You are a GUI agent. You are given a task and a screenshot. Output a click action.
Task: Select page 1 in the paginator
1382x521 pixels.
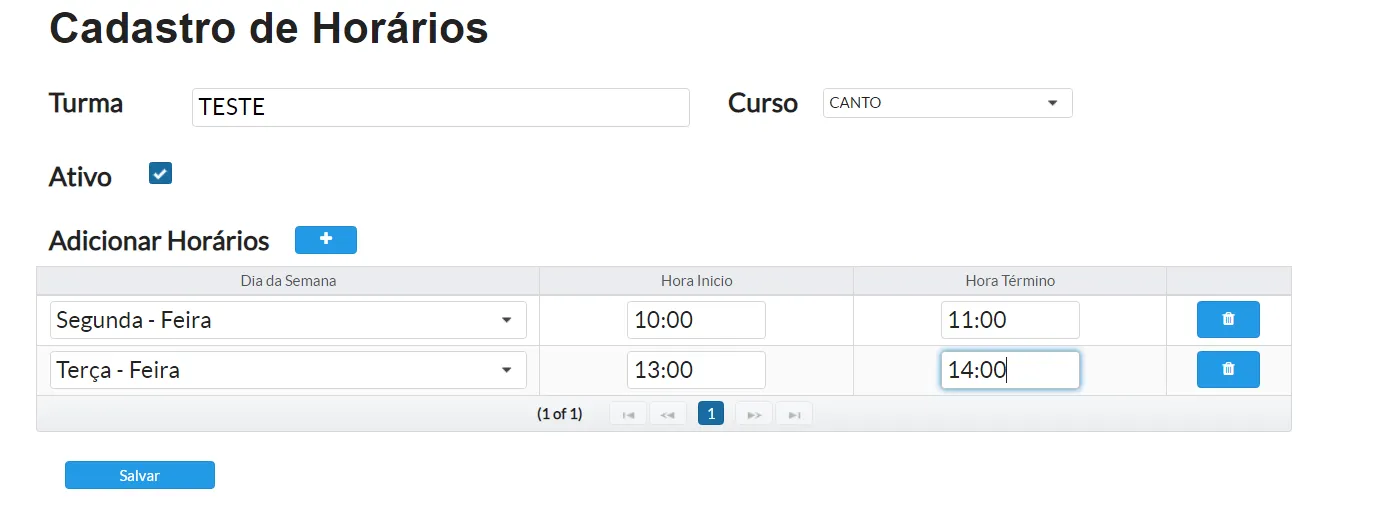710,414
